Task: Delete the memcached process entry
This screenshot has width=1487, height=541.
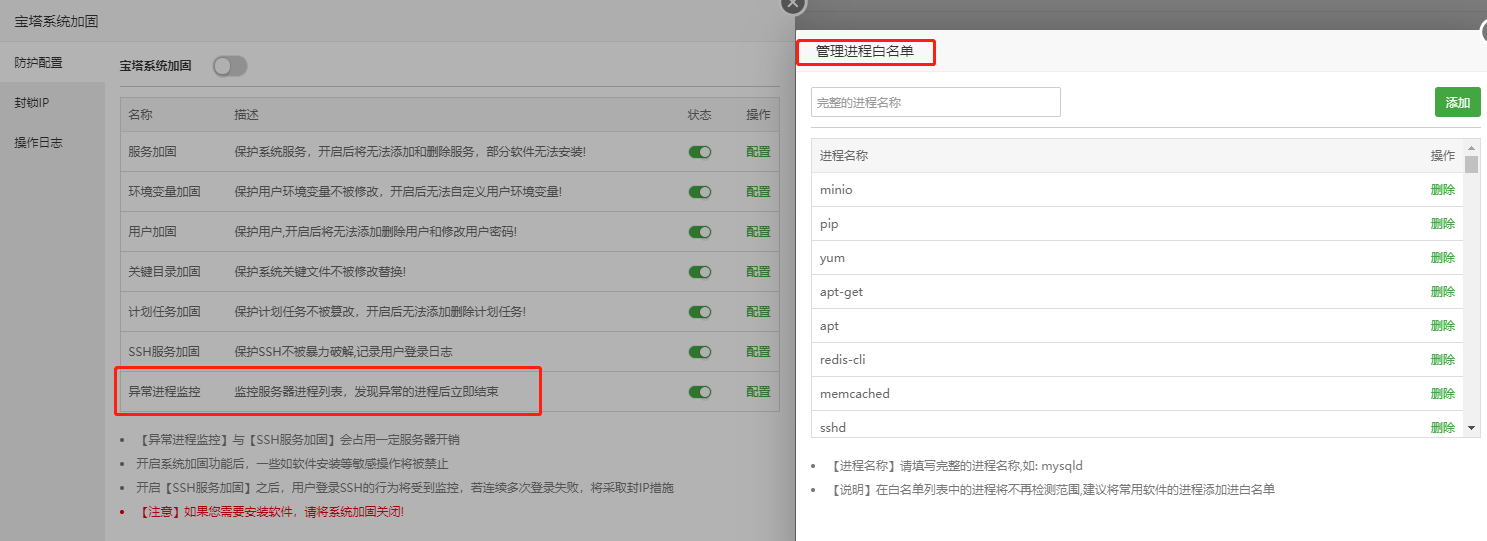Action: click(x=1442, y=394)
